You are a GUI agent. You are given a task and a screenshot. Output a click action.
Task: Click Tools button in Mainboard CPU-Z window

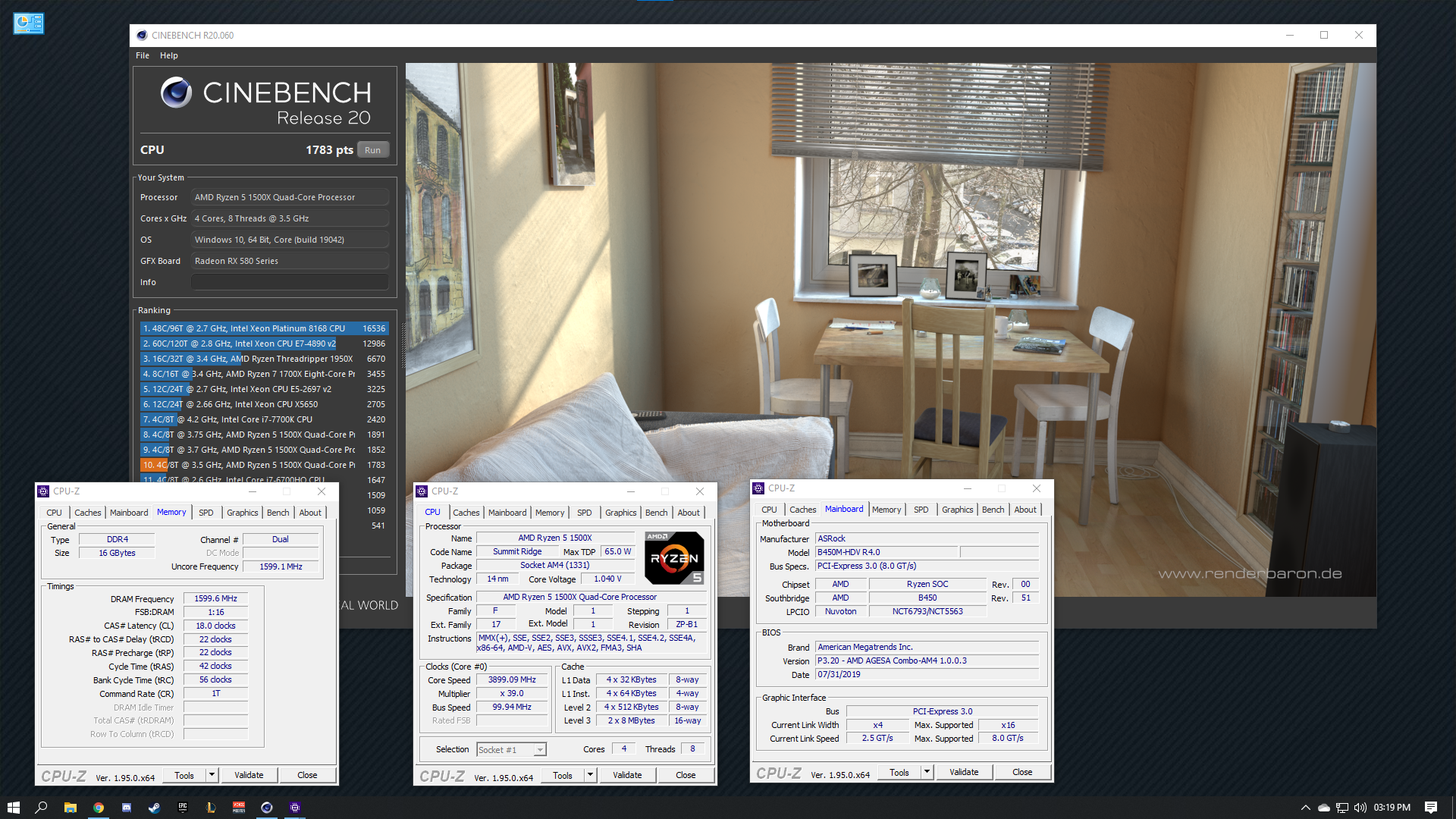[x=899, y=772]
